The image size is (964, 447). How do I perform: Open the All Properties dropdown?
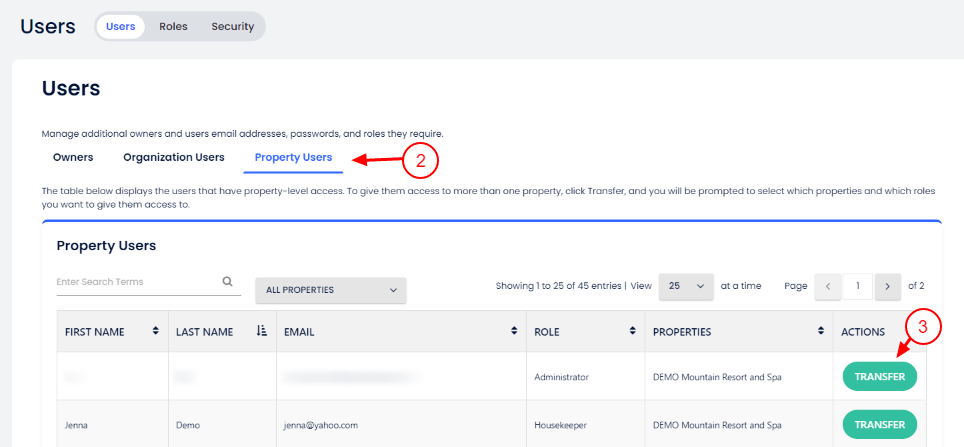pos(331,290)
